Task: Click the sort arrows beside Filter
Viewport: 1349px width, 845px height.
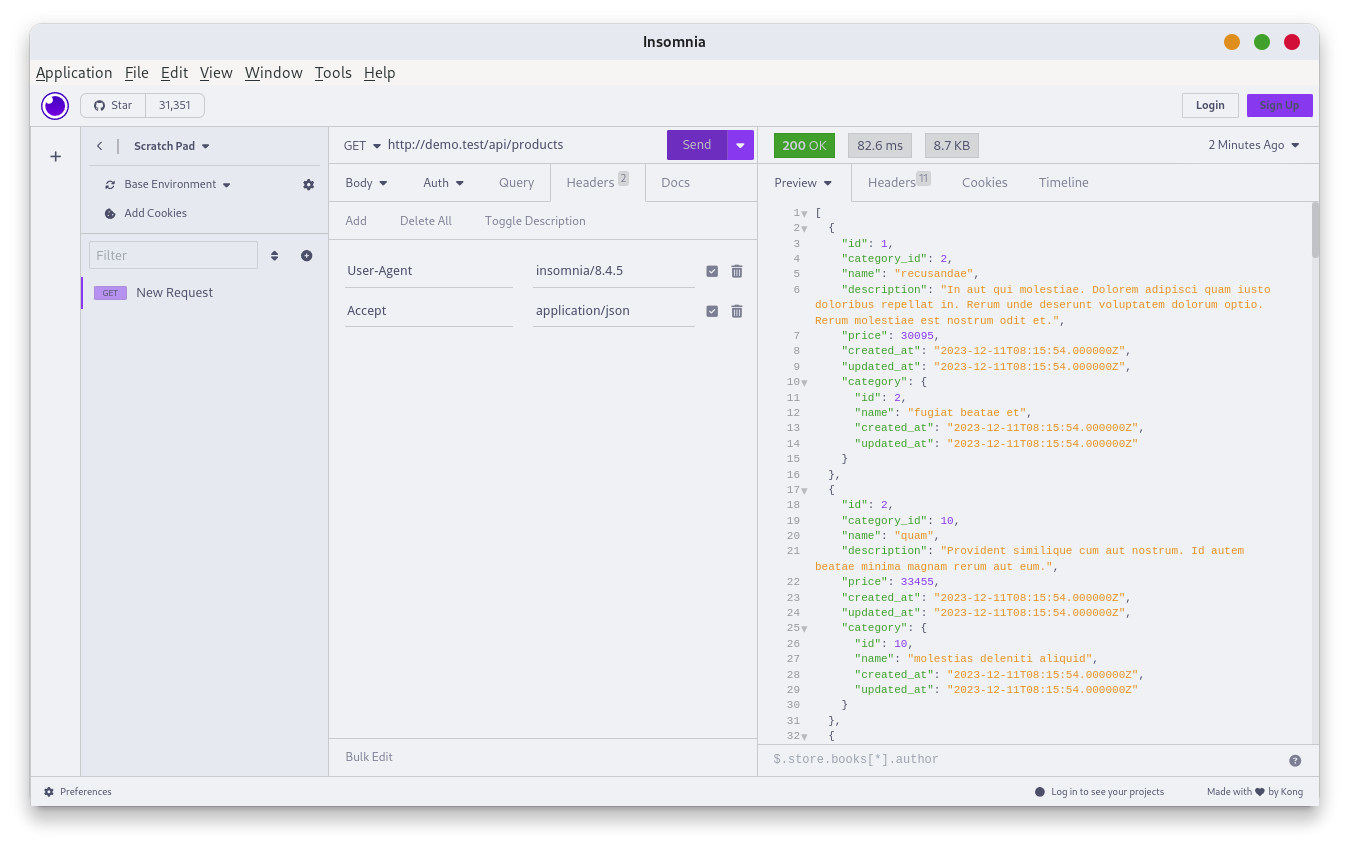Action: click(x=275, y=256)
